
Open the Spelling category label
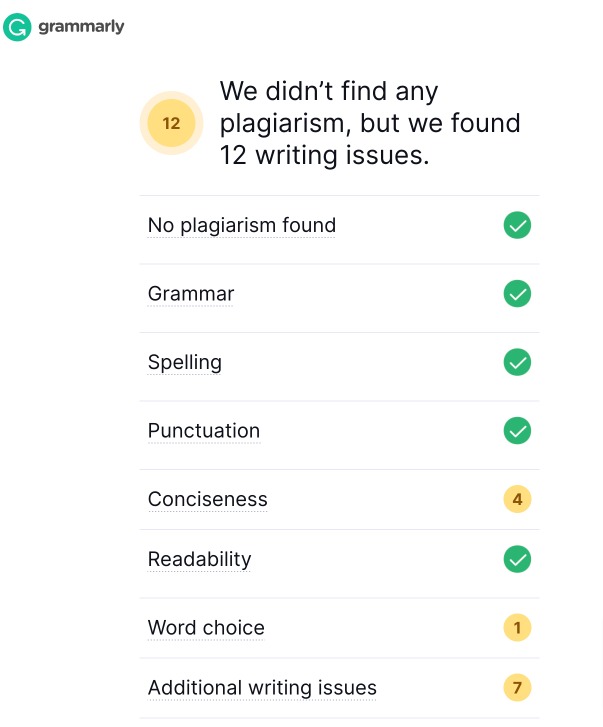coord(185,362)
